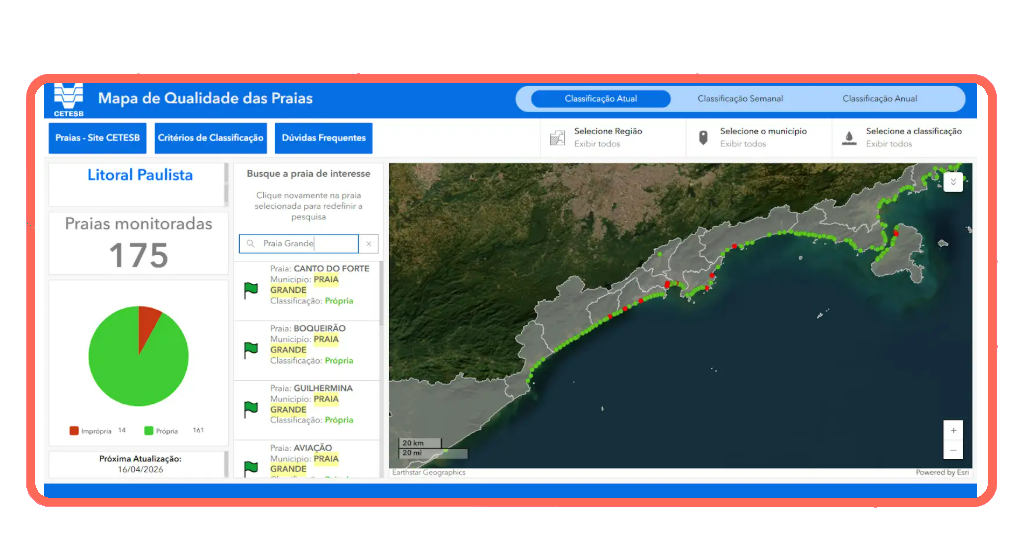Click the Mapa de Qualidade das Praias title
Screen dimensions: 1024x536
(205, 99)
